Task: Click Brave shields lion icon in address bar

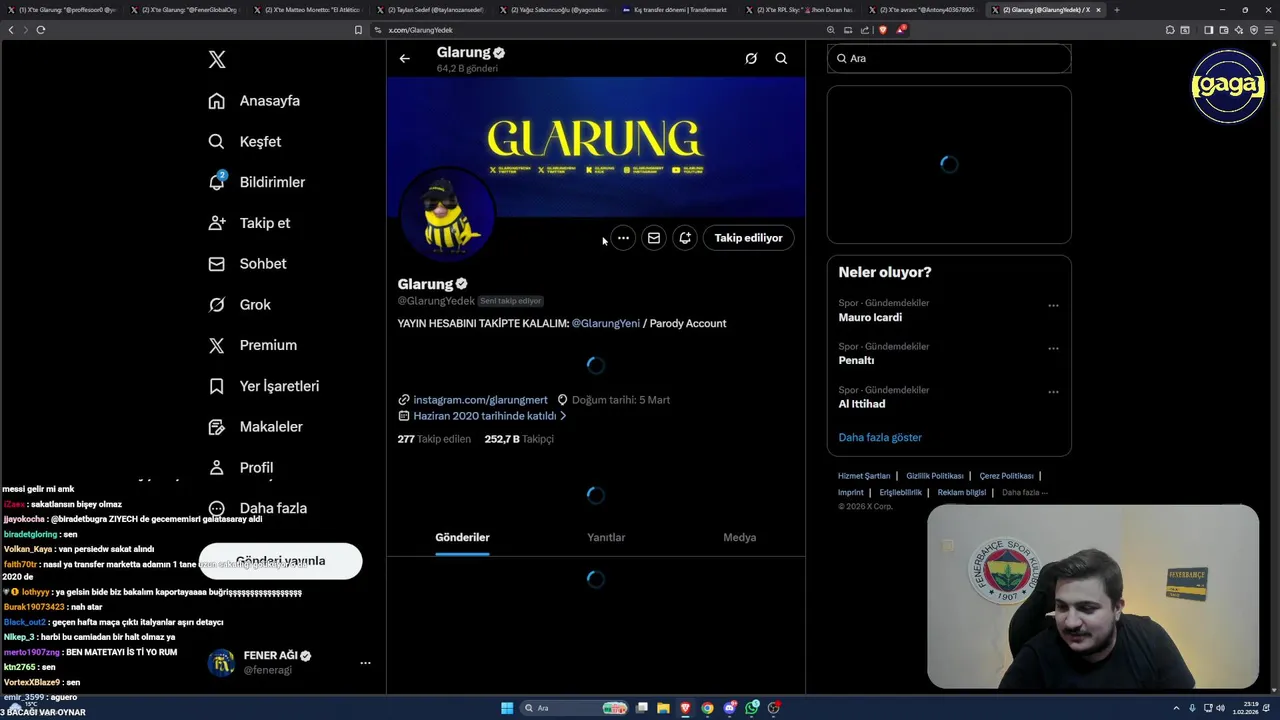Action: click(882, 30)
